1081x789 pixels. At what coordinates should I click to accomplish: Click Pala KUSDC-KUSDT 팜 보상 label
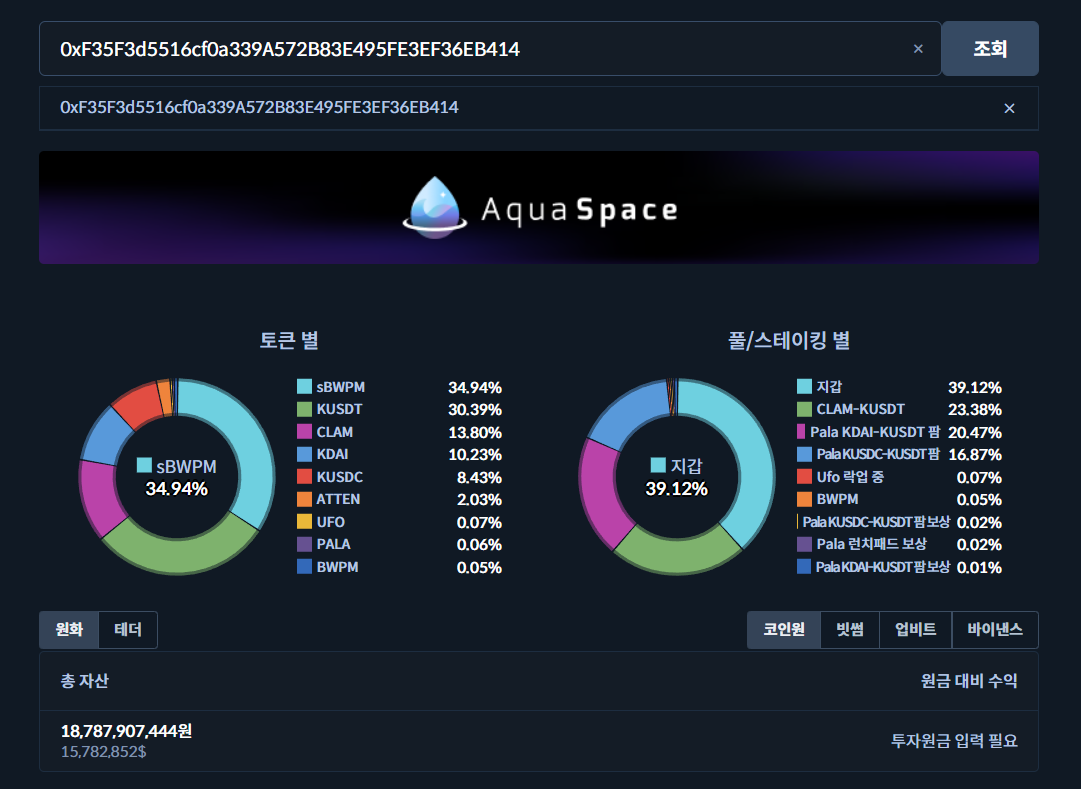click(x=876, y=521)
